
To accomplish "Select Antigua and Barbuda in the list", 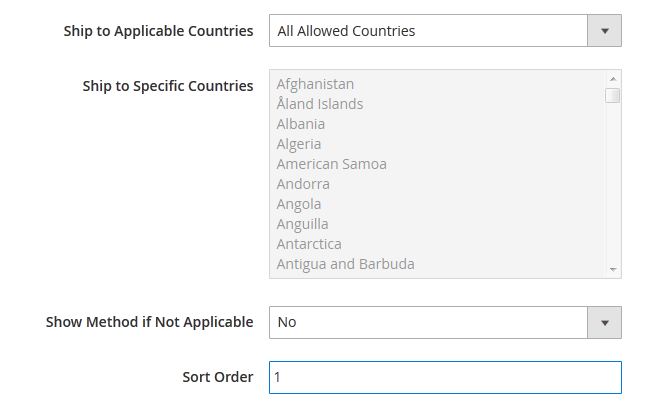I will (345, 264).
